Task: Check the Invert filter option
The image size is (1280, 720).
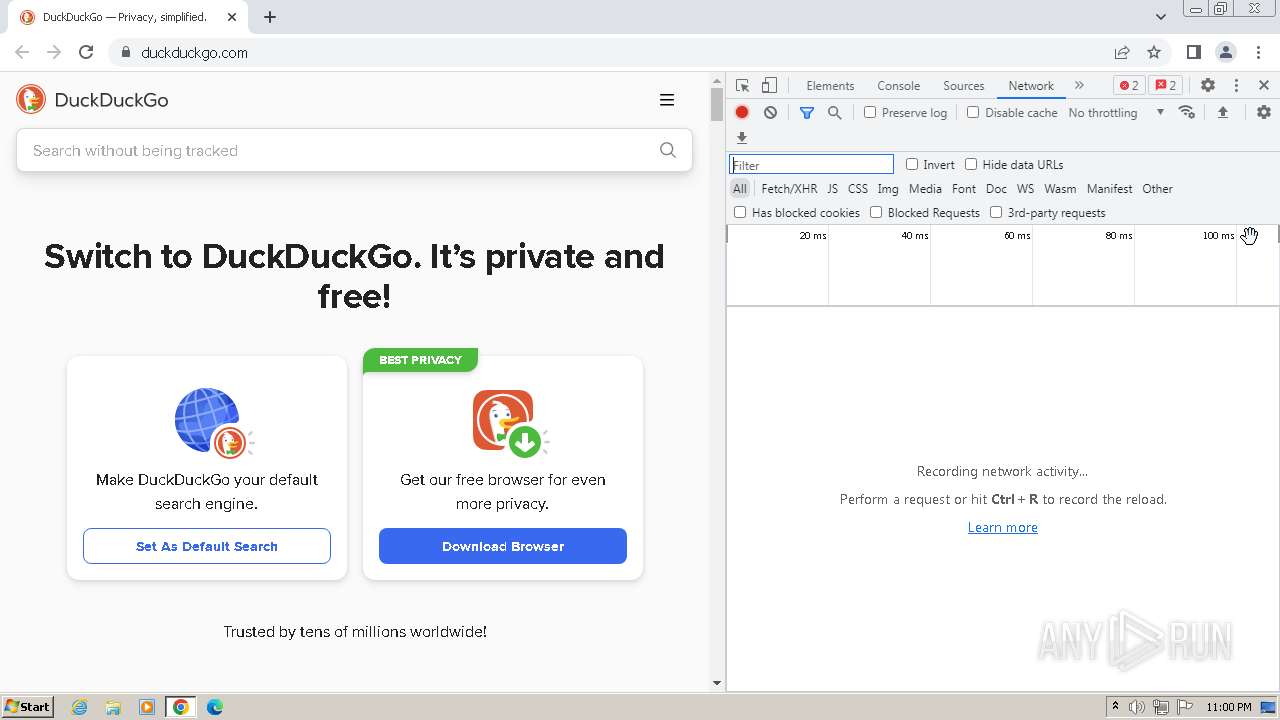Action: [x=912, y=164]
